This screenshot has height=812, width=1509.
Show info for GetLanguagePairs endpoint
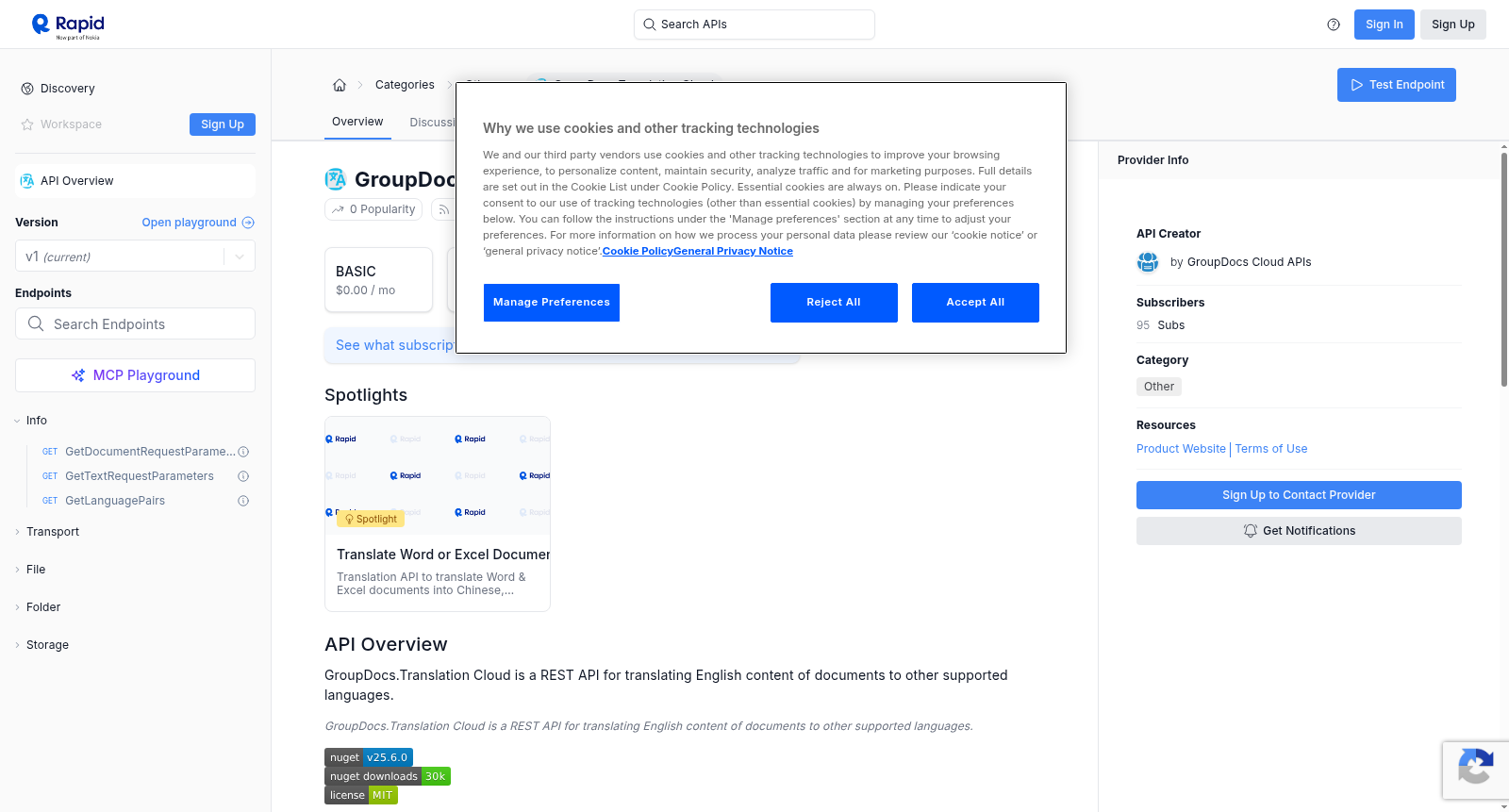coord(243,501)
